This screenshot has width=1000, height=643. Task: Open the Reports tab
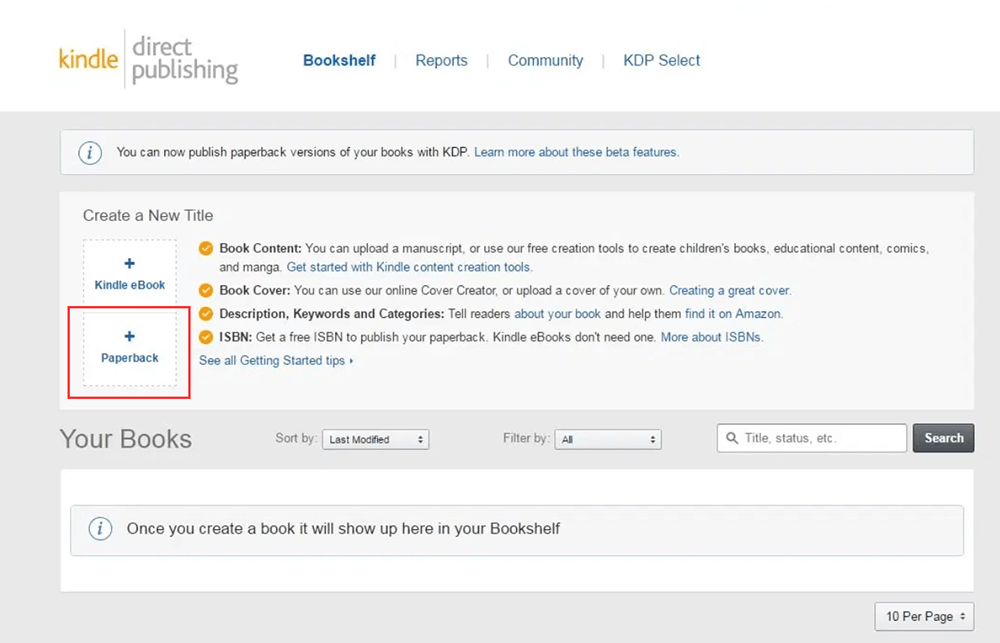click(441, 60)
